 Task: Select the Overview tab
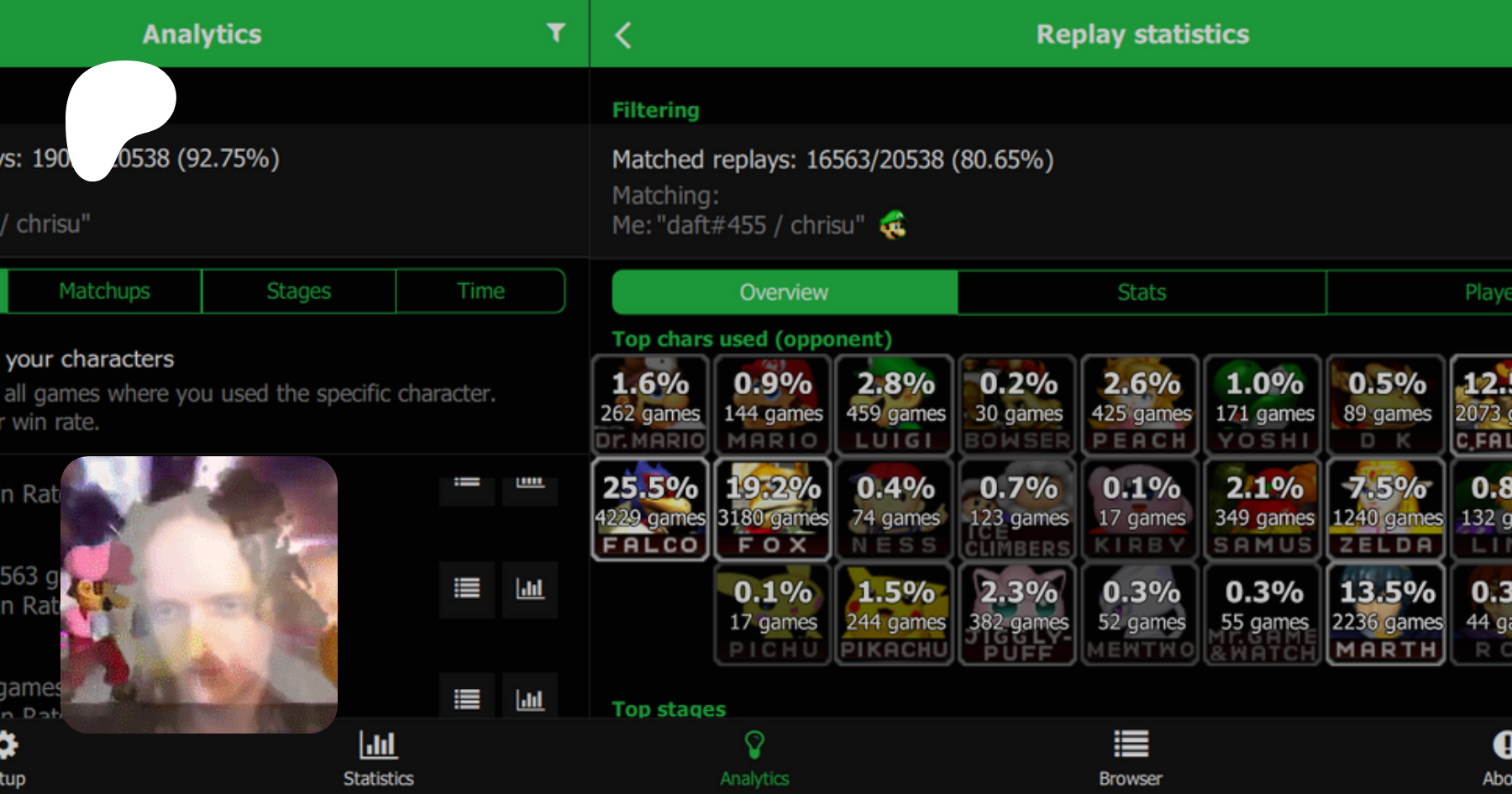coord(784,292)
